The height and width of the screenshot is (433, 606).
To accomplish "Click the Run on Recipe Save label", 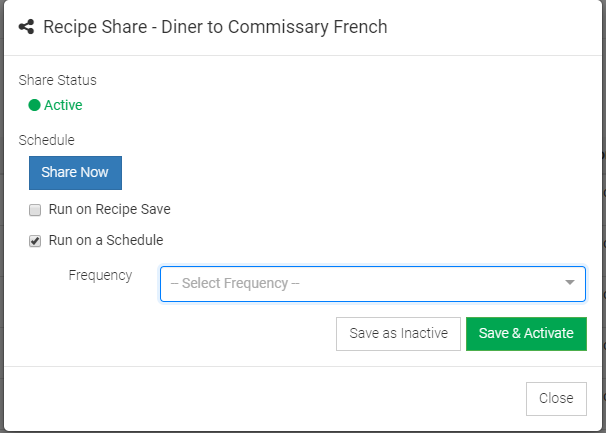I will [110, 210].
